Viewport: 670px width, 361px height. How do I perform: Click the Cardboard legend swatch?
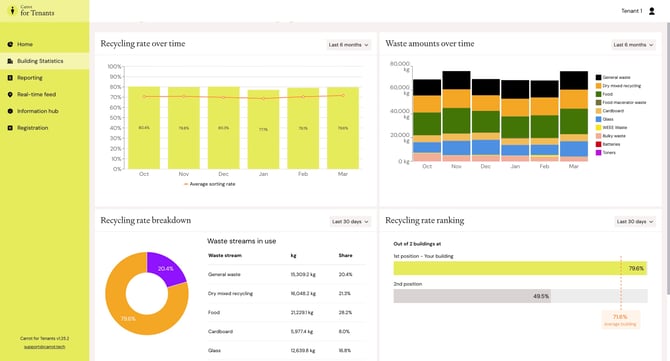599,111
